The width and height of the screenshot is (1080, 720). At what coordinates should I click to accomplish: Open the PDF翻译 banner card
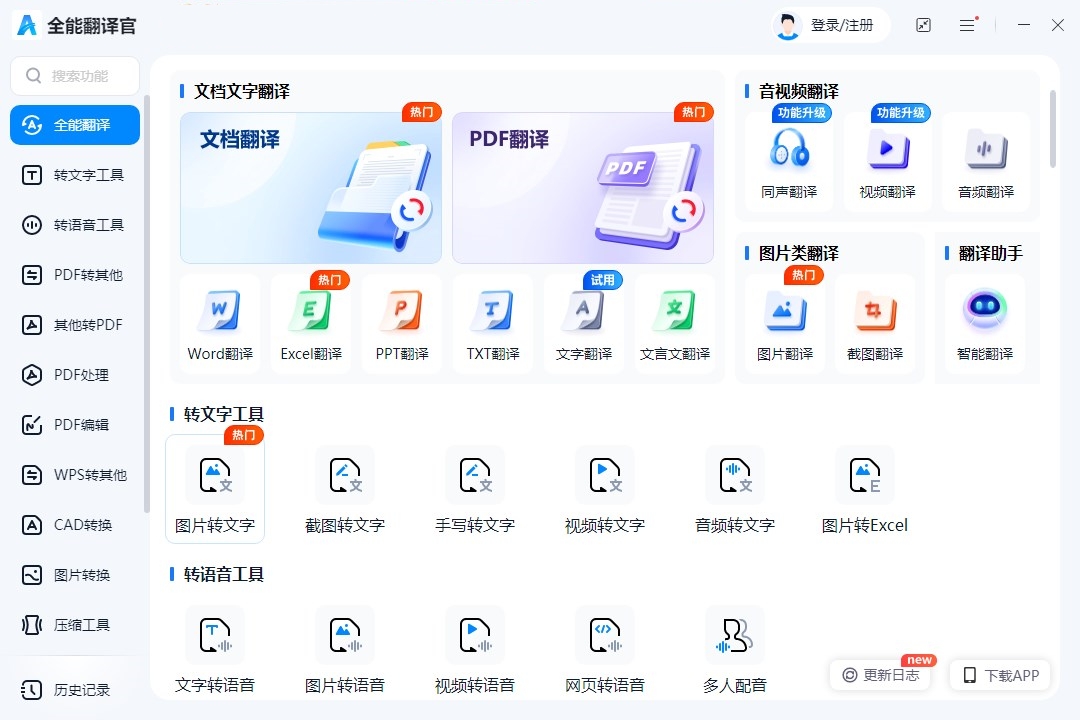583,187
